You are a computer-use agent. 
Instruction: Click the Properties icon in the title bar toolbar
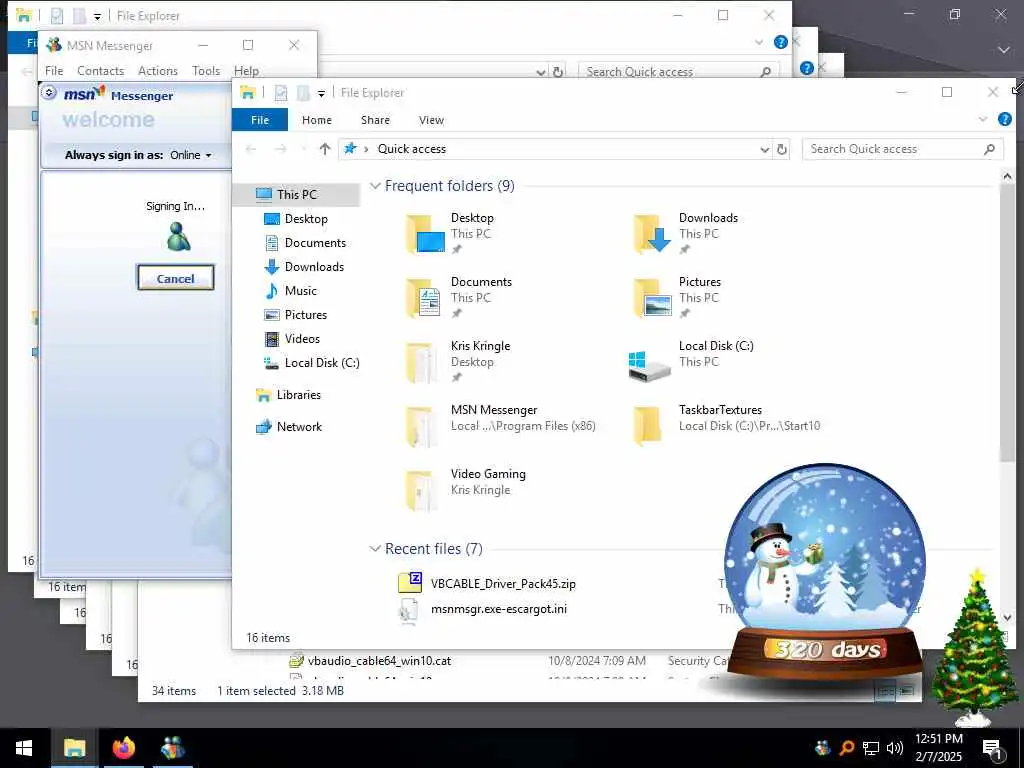pyautogui.click(x=281, y=93)
